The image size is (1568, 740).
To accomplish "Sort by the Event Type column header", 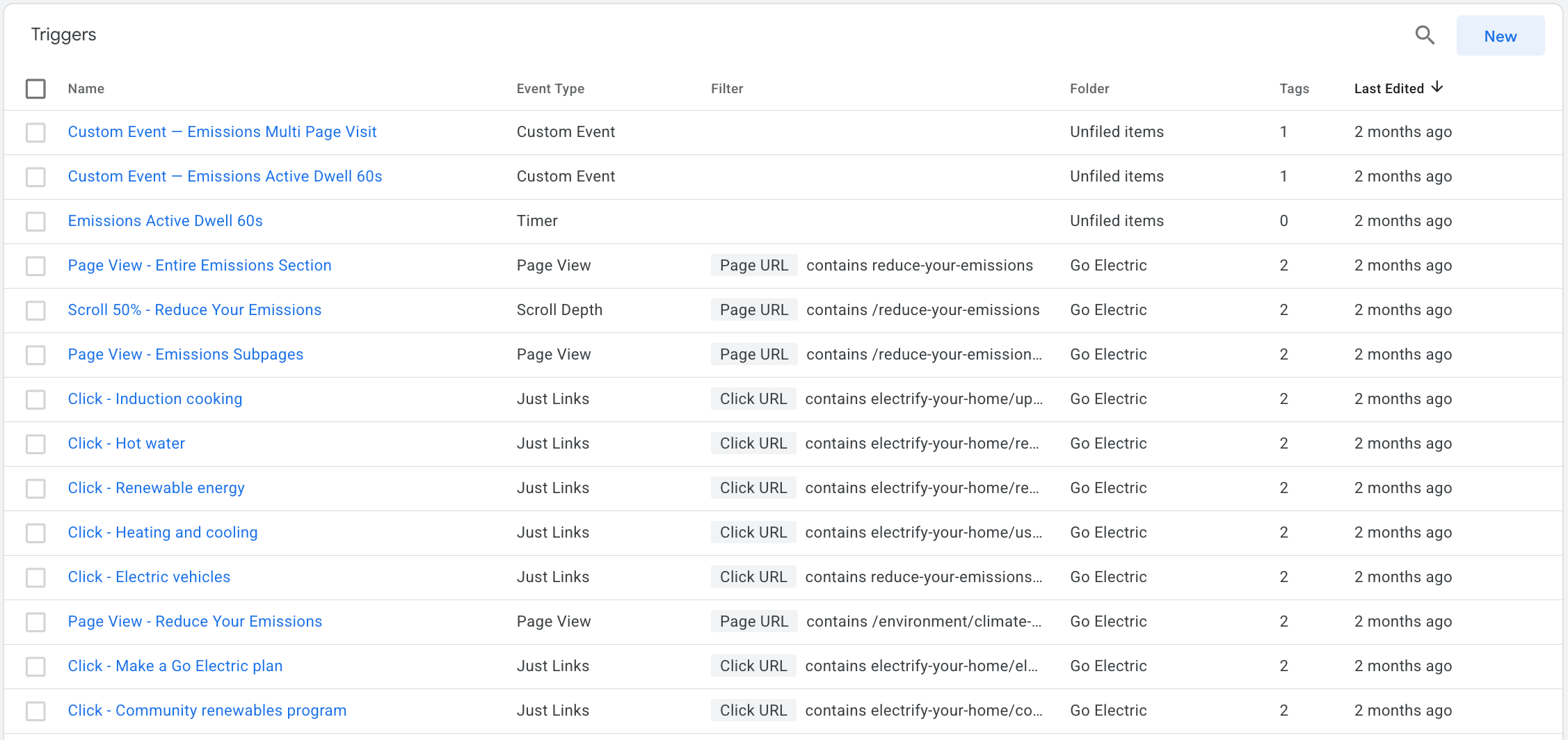I will tap(550, 88).
